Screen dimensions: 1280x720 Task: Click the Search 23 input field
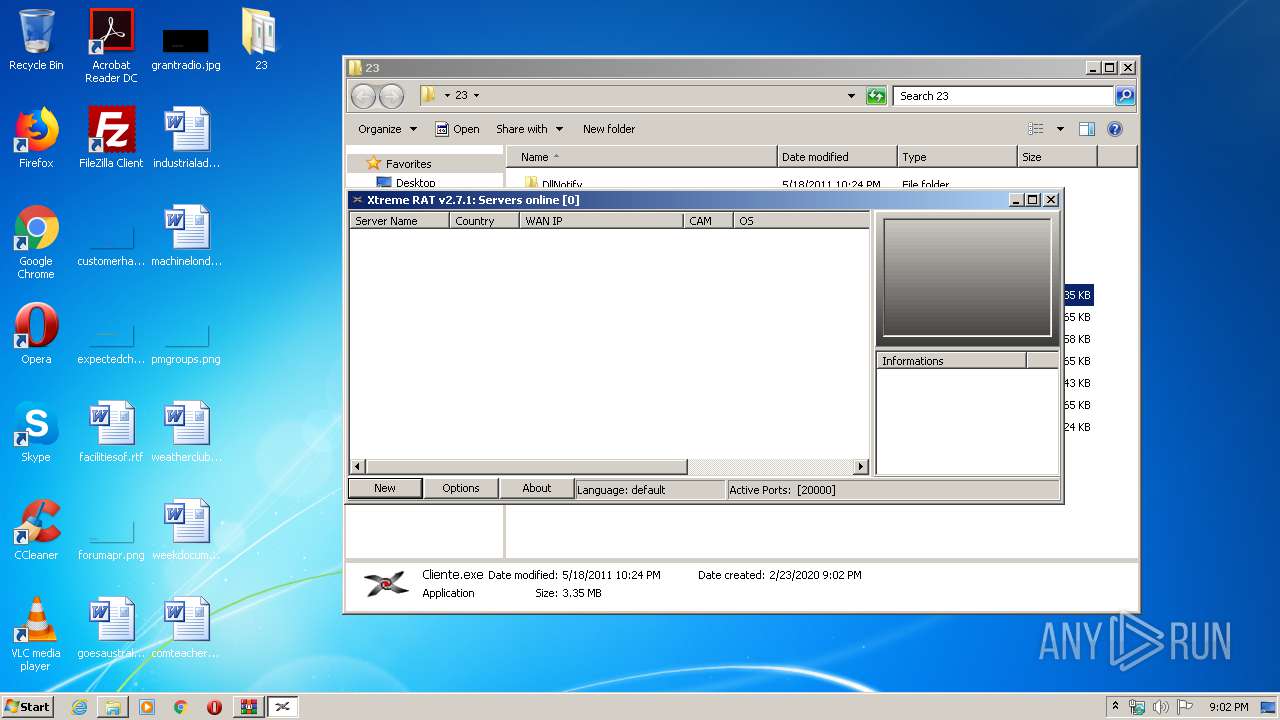1003,96
